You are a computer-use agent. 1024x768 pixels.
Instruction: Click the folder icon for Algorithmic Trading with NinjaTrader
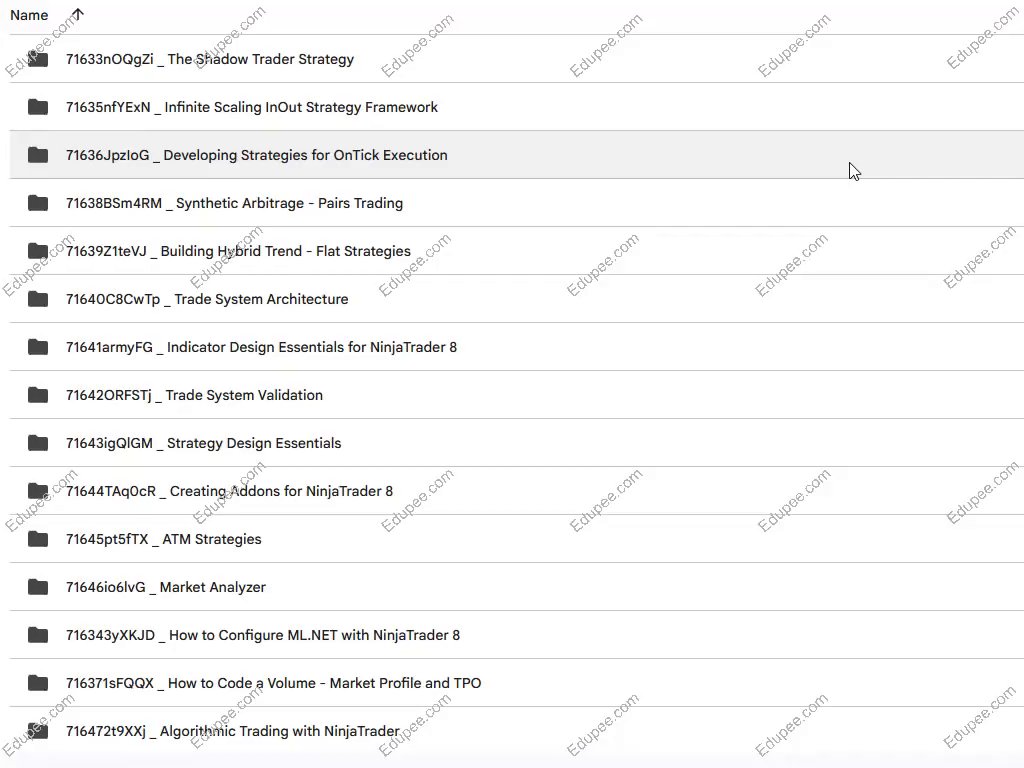pyautogui.click(x=38, y=731)
